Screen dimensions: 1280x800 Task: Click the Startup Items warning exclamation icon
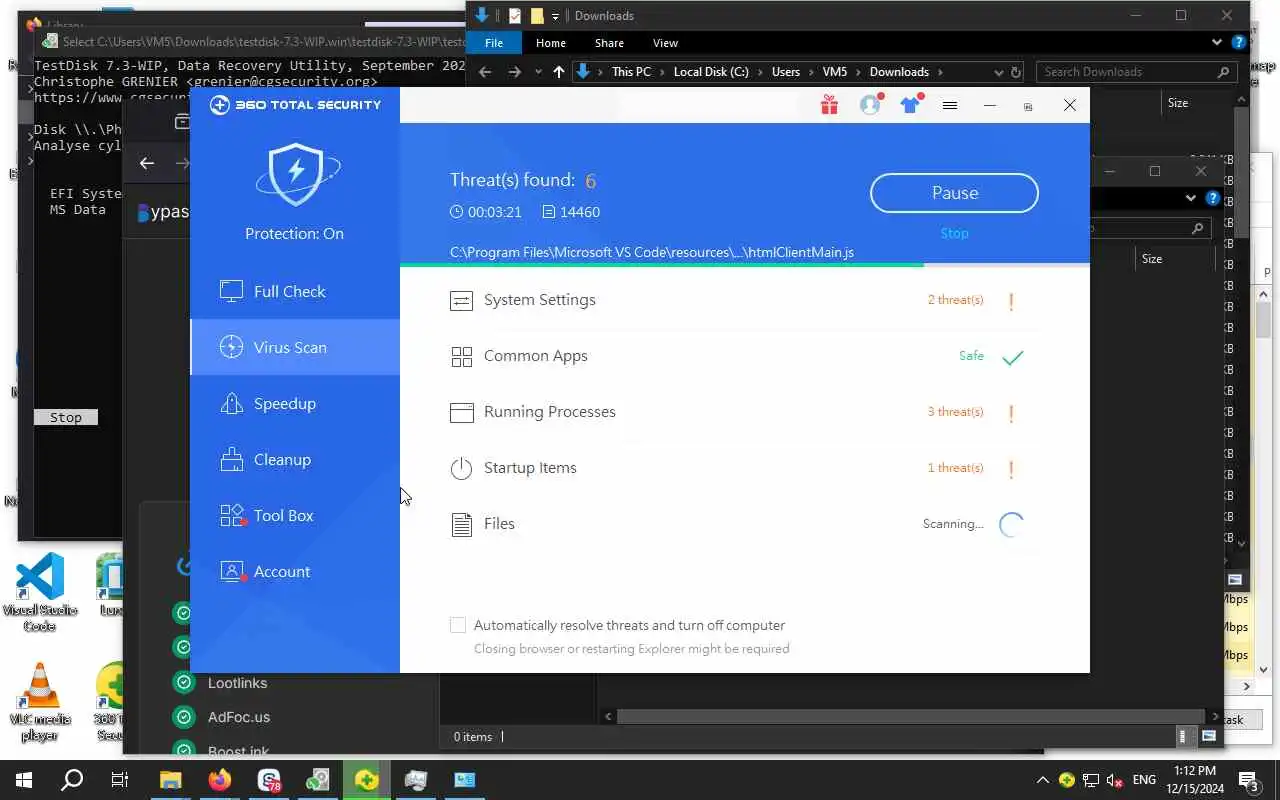tap(1011, 468)
